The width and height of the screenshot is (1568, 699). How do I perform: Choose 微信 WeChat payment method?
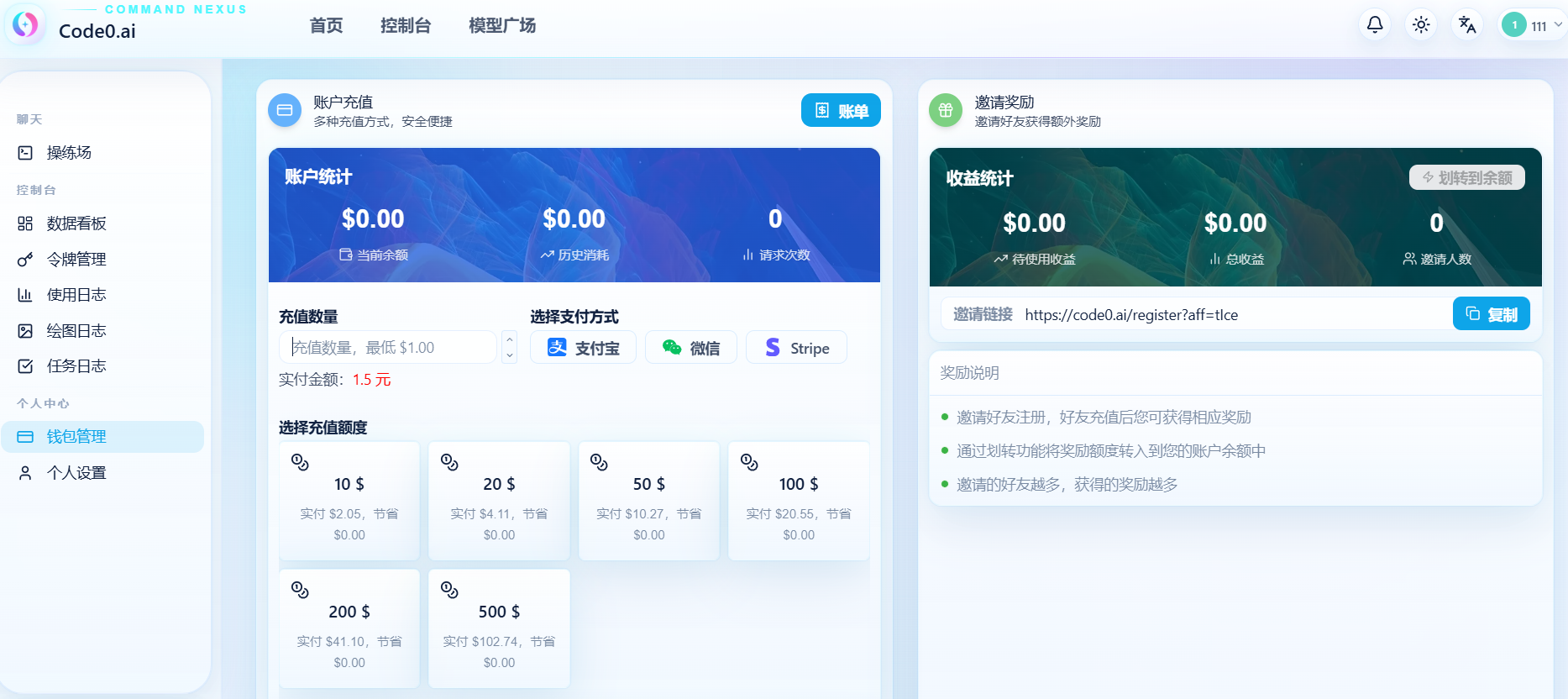coord(690,348)
